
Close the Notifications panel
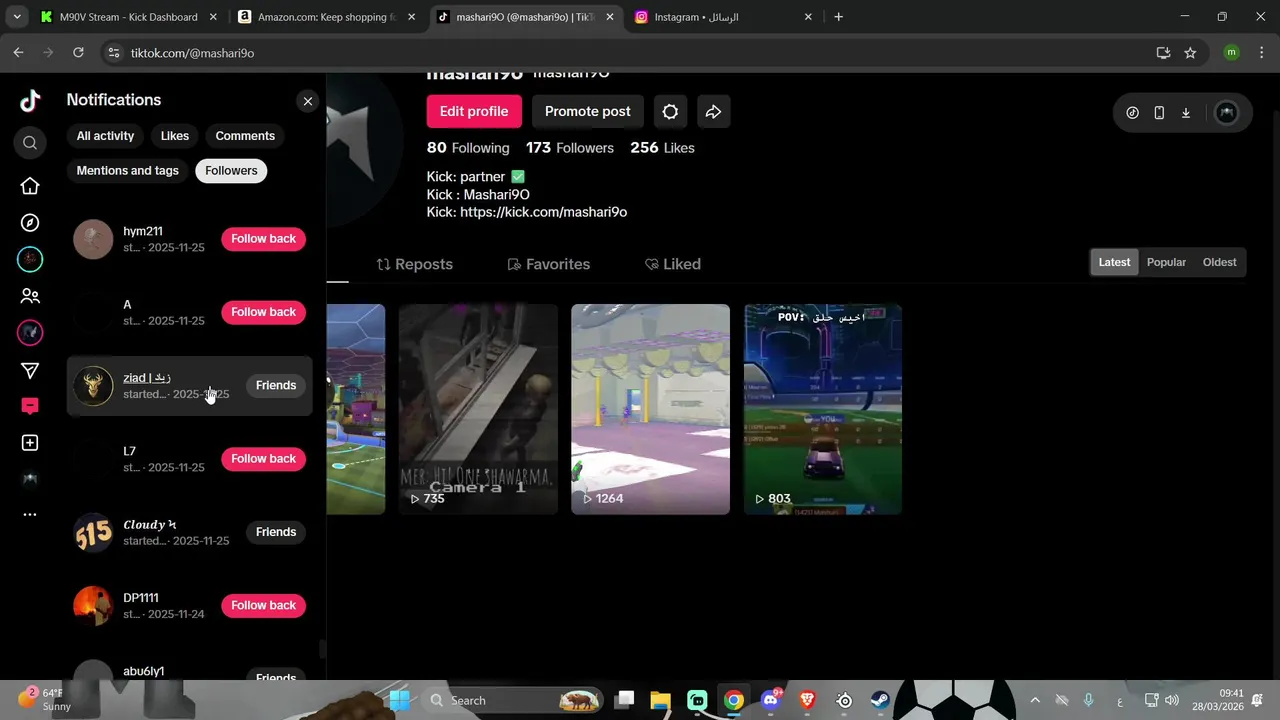pos(308,101)
